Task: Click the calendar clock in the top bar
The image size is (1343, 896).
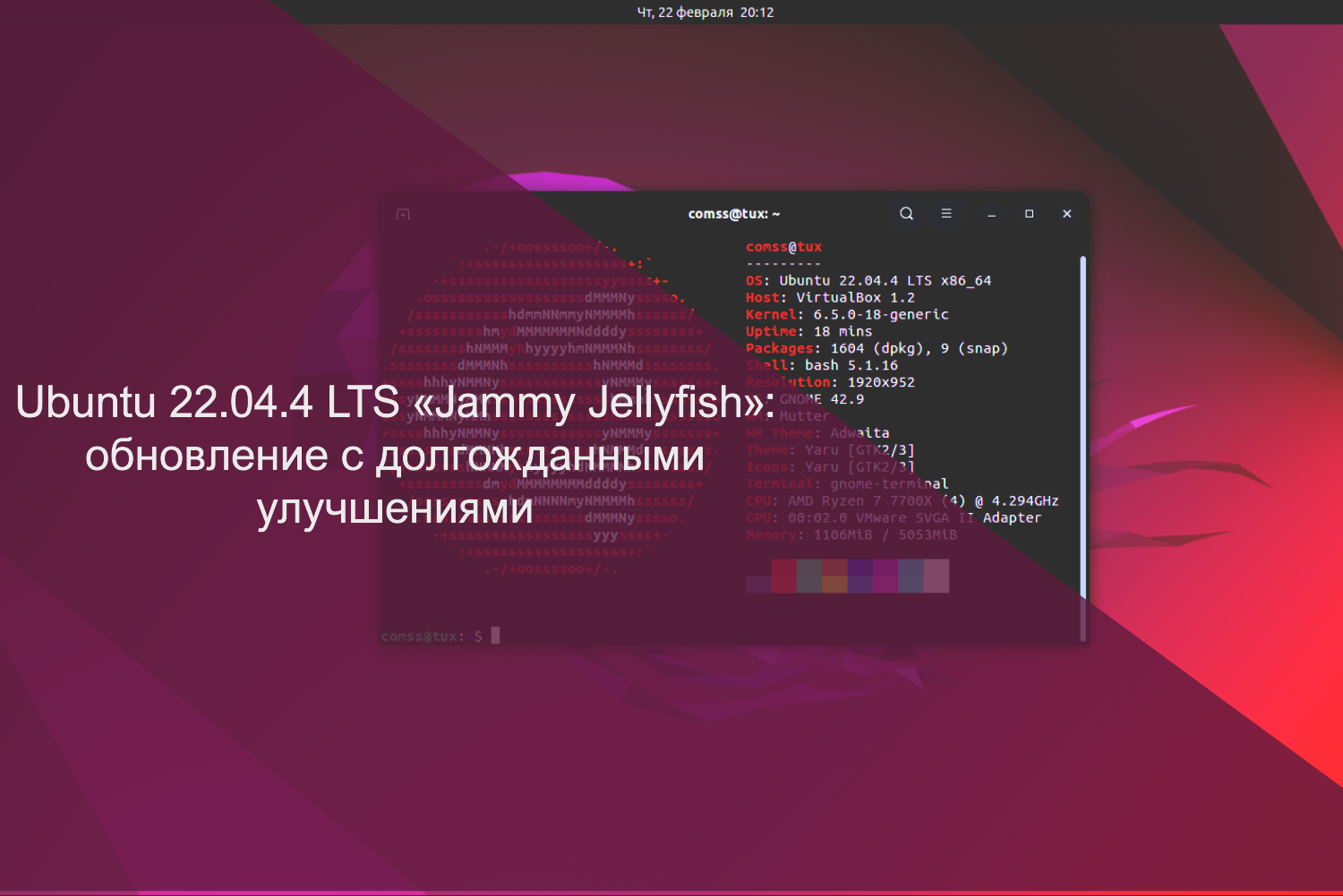Action: 707,13
